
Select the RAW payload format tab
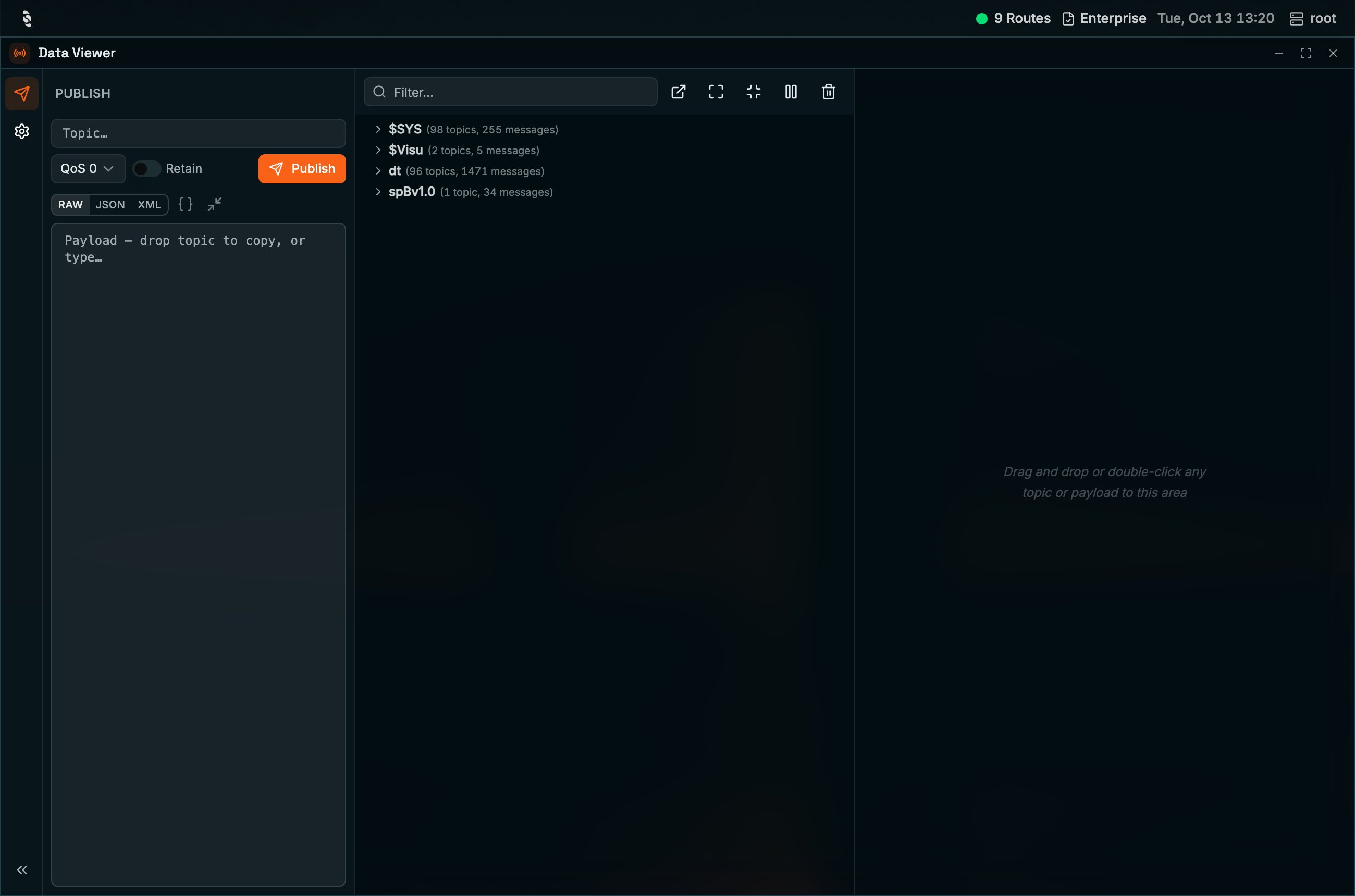[70, 205]
